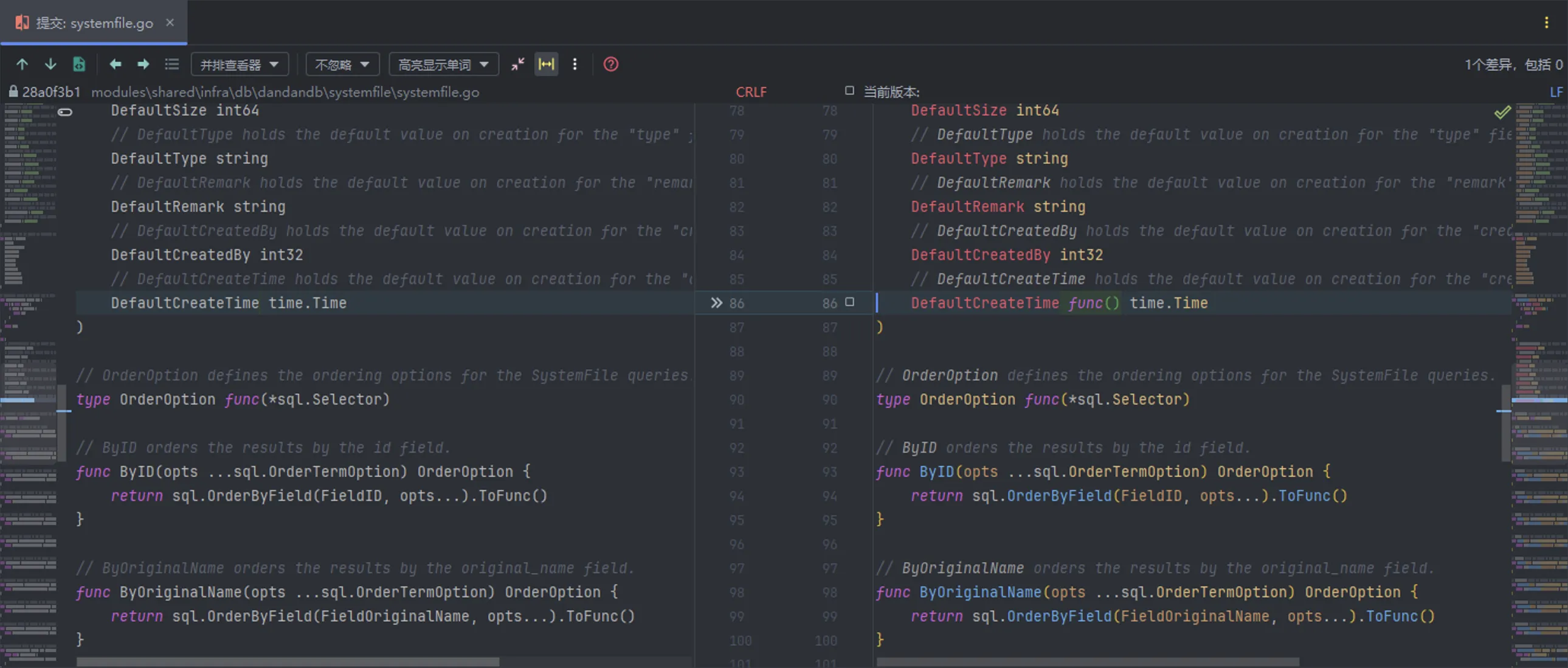Select the 提交: systemfile.go tab
The width and height of the screenshot is (1568, 668).
tap(94, 23)
